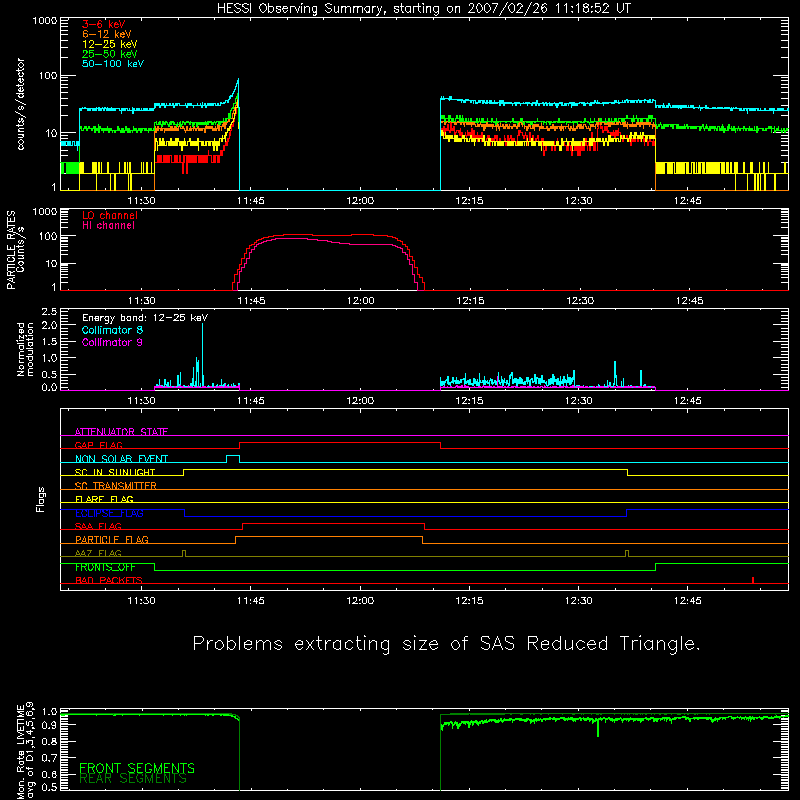Click the SC_IN_SUNLIGHT flag label
The image size is (800, 800).
coord(115,472)
